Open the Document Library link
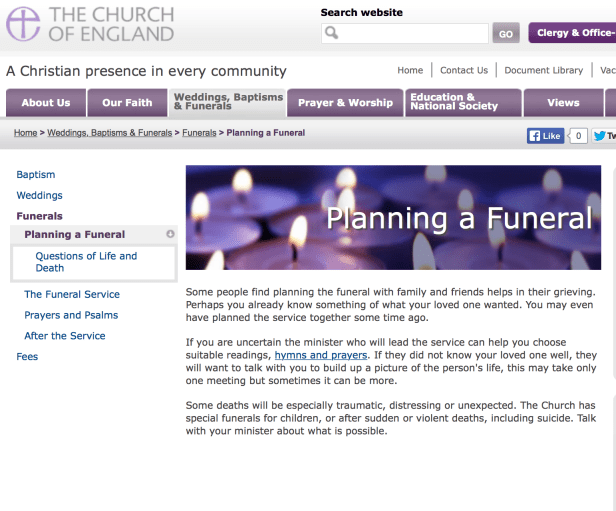 tap(543, 70)
